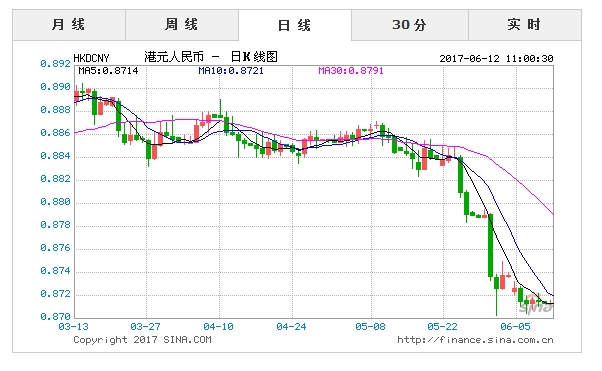The width and height of the screenshot is (602, 371).
Task: Click the 0.892 price axis label
Action: (x=56, y=64)
